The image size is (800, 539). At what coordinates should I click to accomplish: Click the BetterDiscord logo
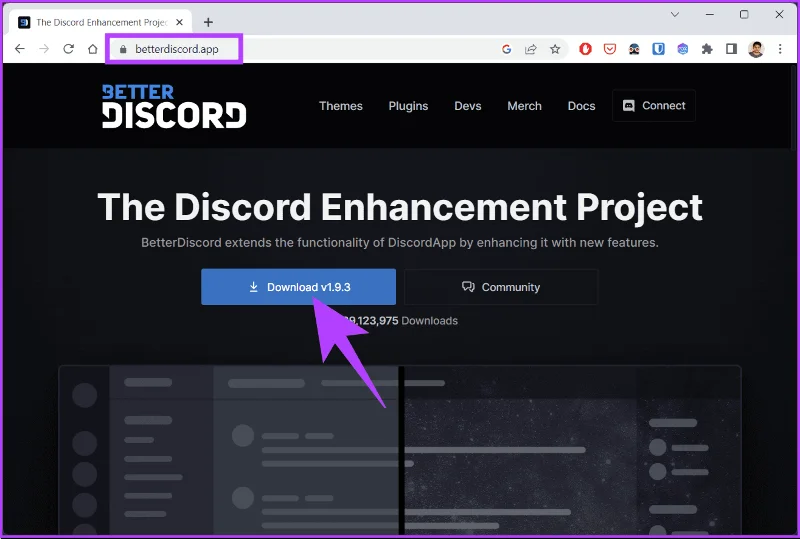(174, 106)
